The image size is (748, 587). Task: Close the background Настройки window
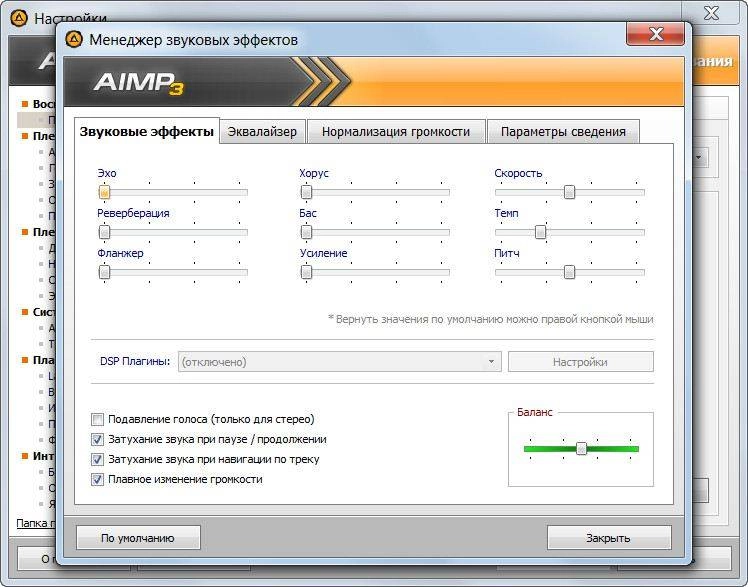click(x=711, y=12)
